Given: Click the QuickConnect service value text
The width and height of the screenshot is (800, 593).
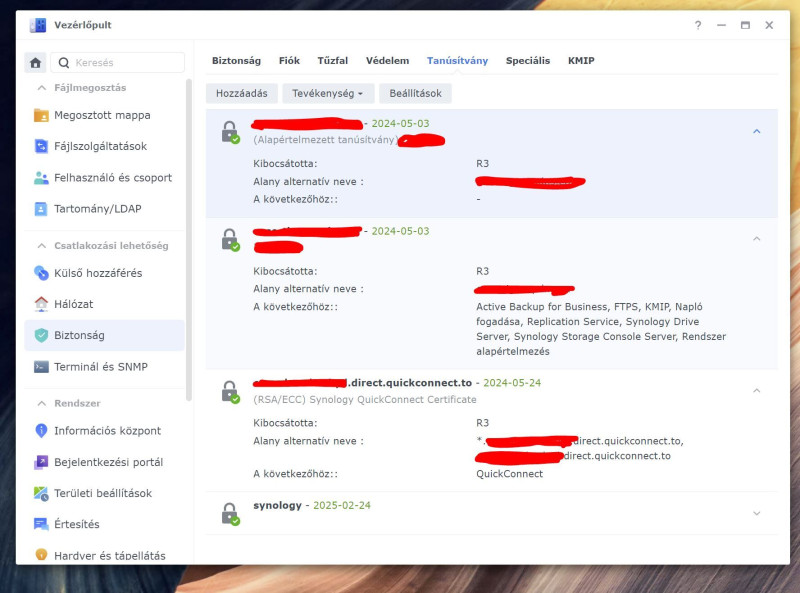Looking at the screenshot, I should click(x=509, y=474).
